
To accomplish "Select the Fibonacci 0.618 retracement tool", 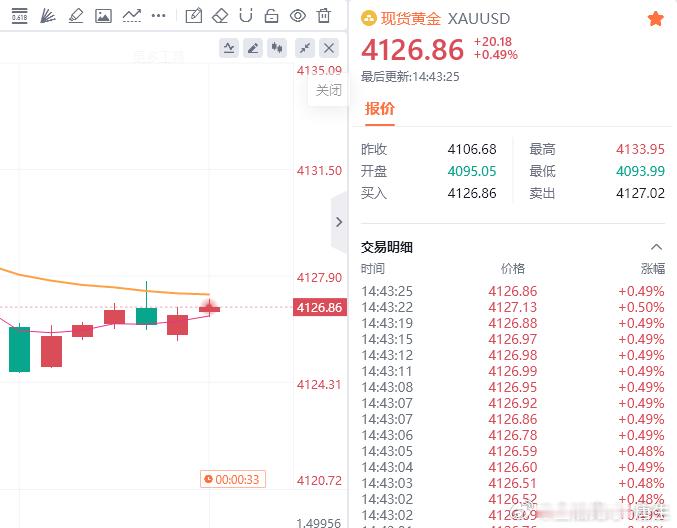I will coord(19,16).
